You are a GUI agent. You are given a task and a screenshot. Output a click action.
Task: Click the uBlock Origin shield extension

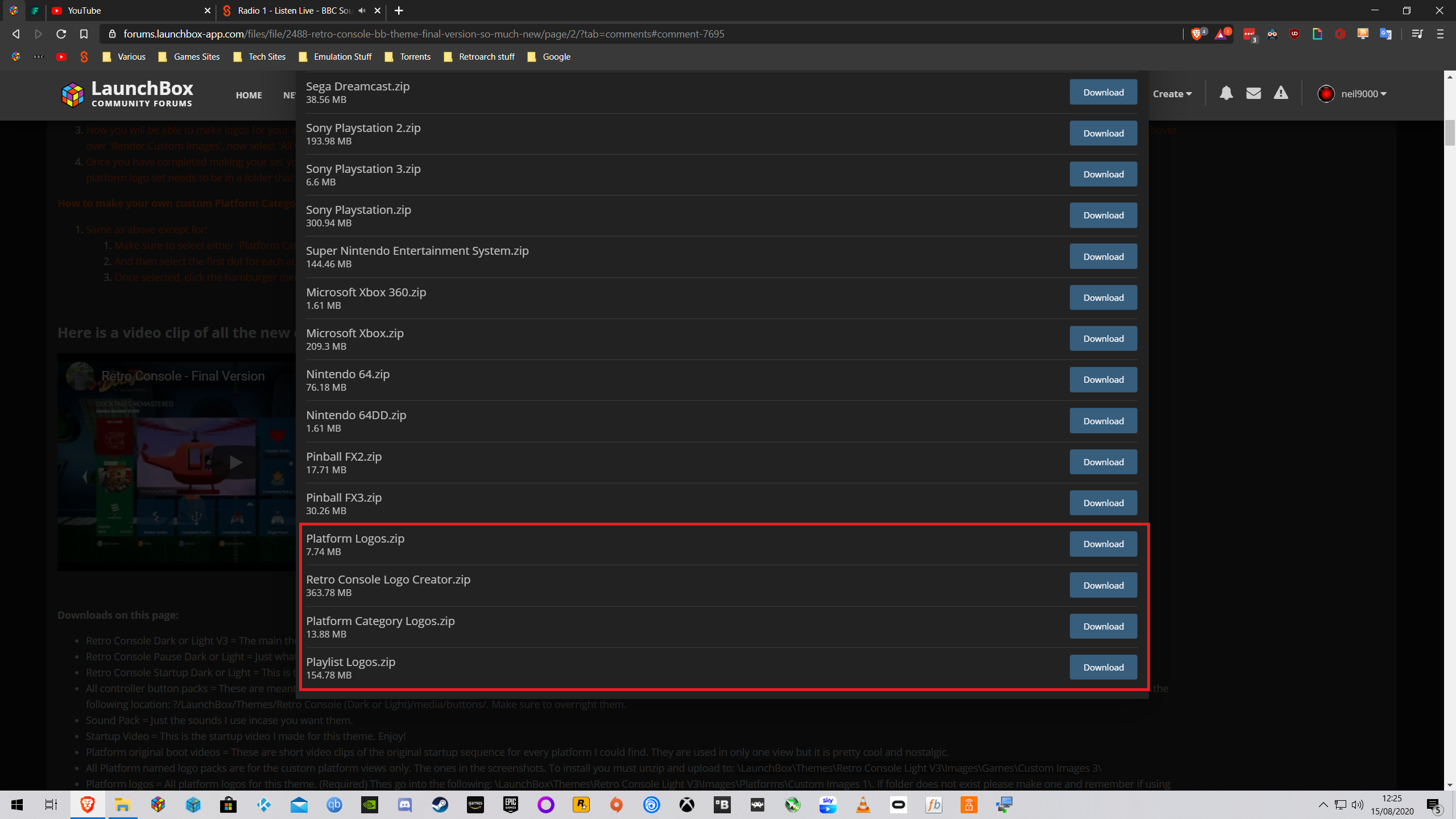pyautogui.click(x=1294, y=34)
